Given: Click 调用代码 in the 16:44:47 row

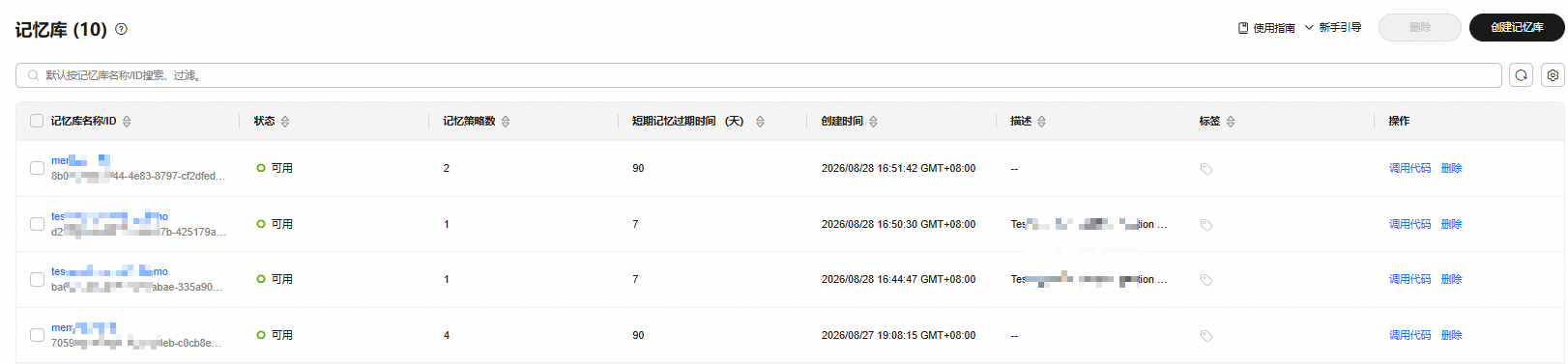Looking at the screenshot, I should 1409,279.
